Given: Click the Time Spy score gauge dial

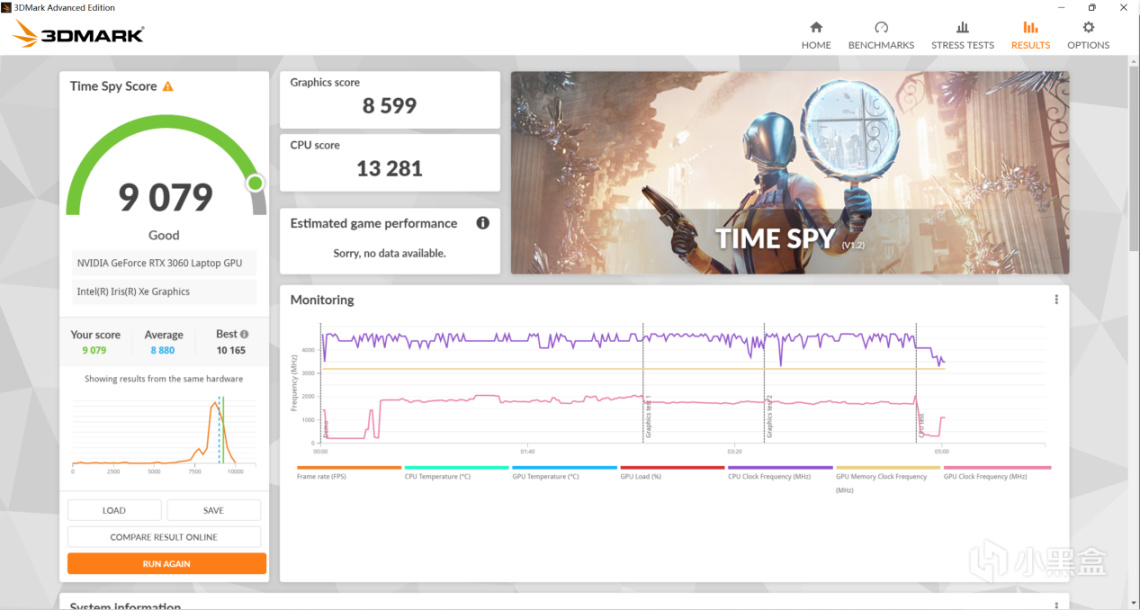Looking at the screenshot, I should tap(166, 166).
